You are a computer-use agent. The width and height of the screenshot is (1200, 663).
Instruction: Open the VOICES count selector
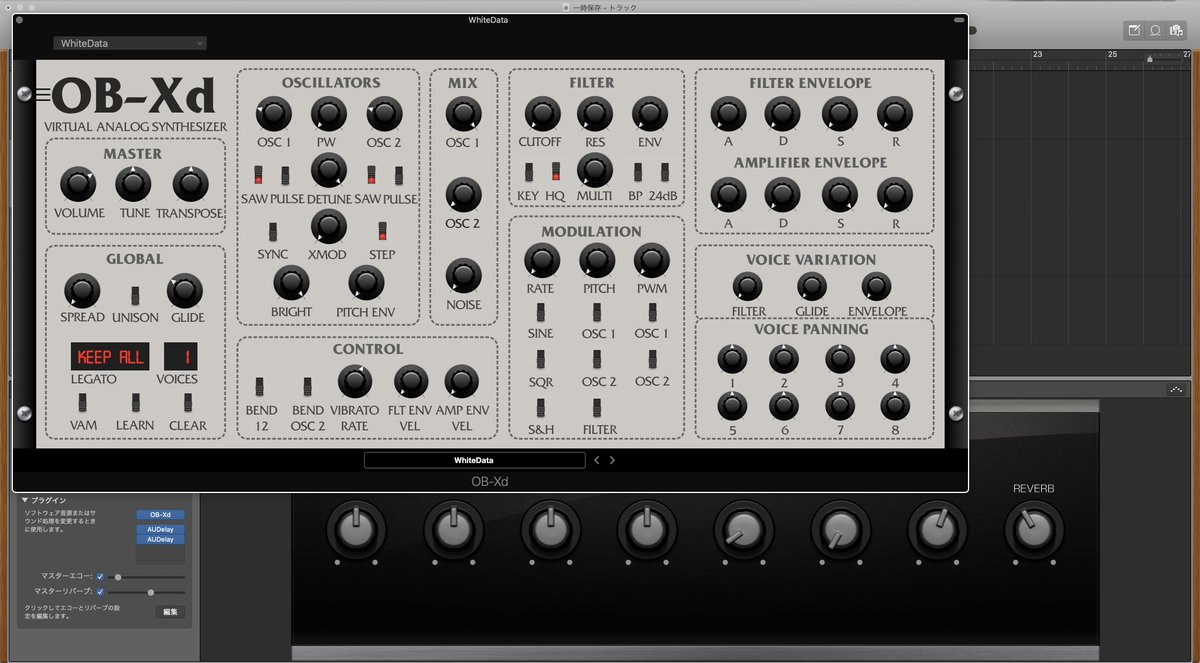point(181,356)
